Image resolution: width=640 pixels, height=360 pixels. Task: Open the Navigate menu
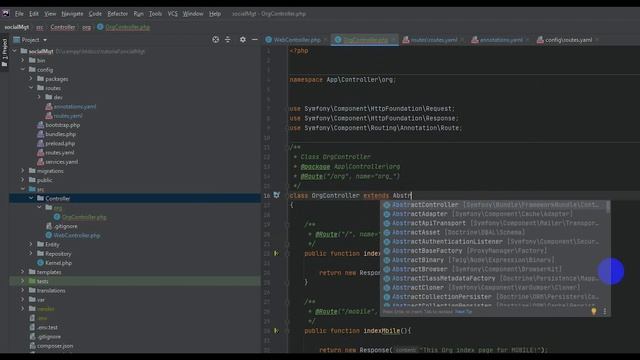(72, 13)
